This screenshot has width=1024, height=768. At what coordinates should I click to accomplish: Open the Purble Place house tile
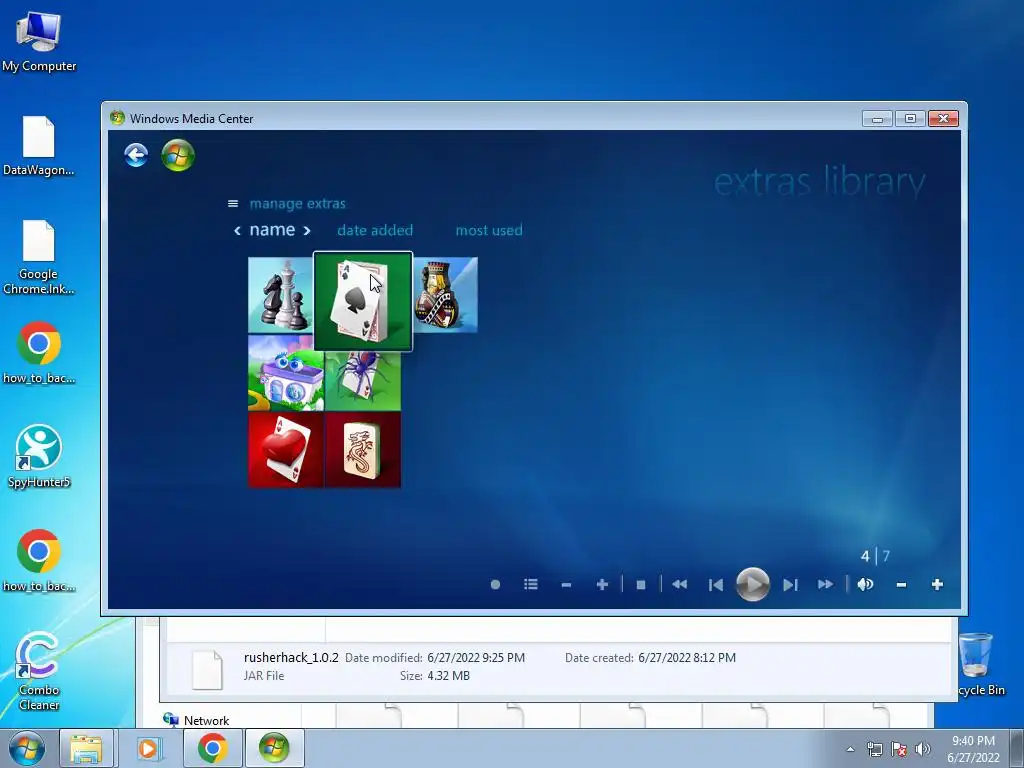(285, 373)
